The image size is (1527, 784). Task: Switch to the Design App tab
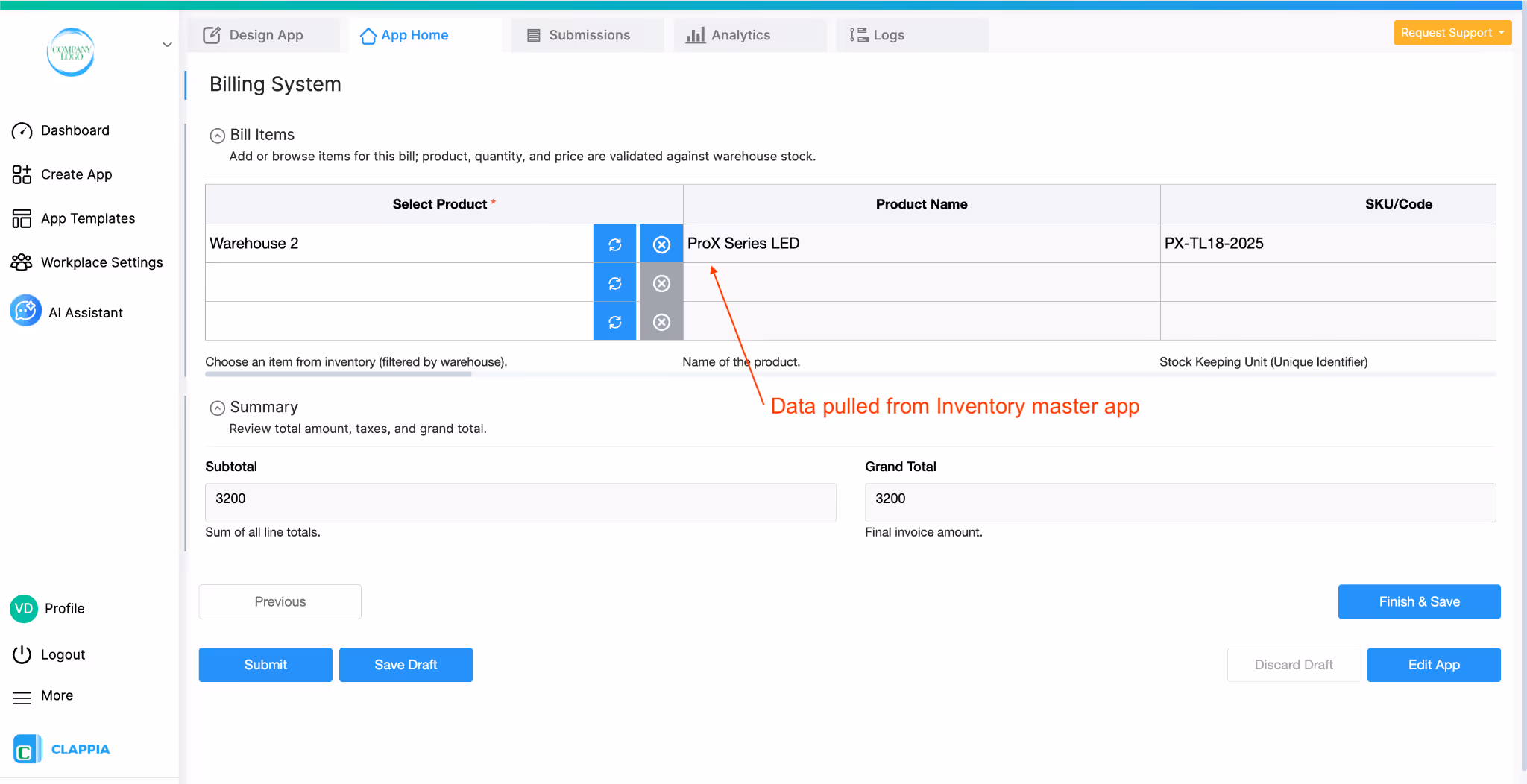tap(264, 34)
